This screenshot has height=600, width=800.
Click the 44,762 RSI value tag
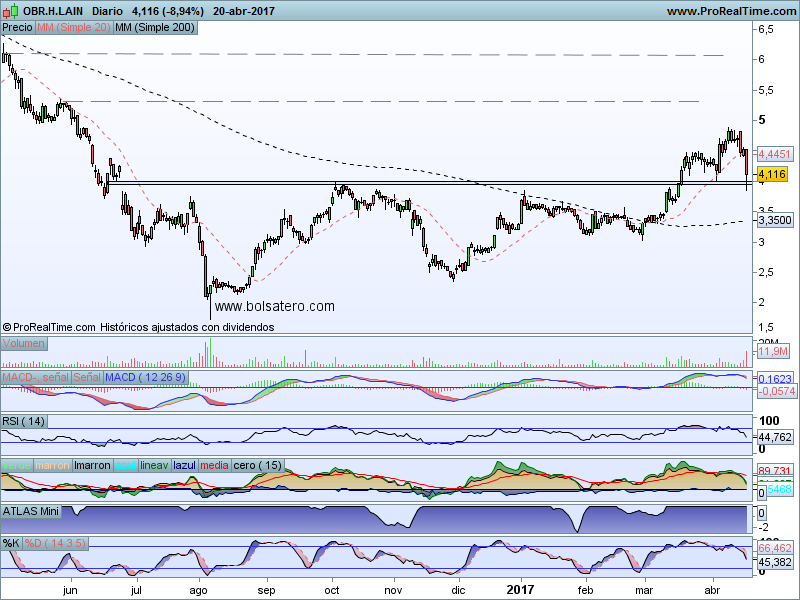tap(775, 437)
